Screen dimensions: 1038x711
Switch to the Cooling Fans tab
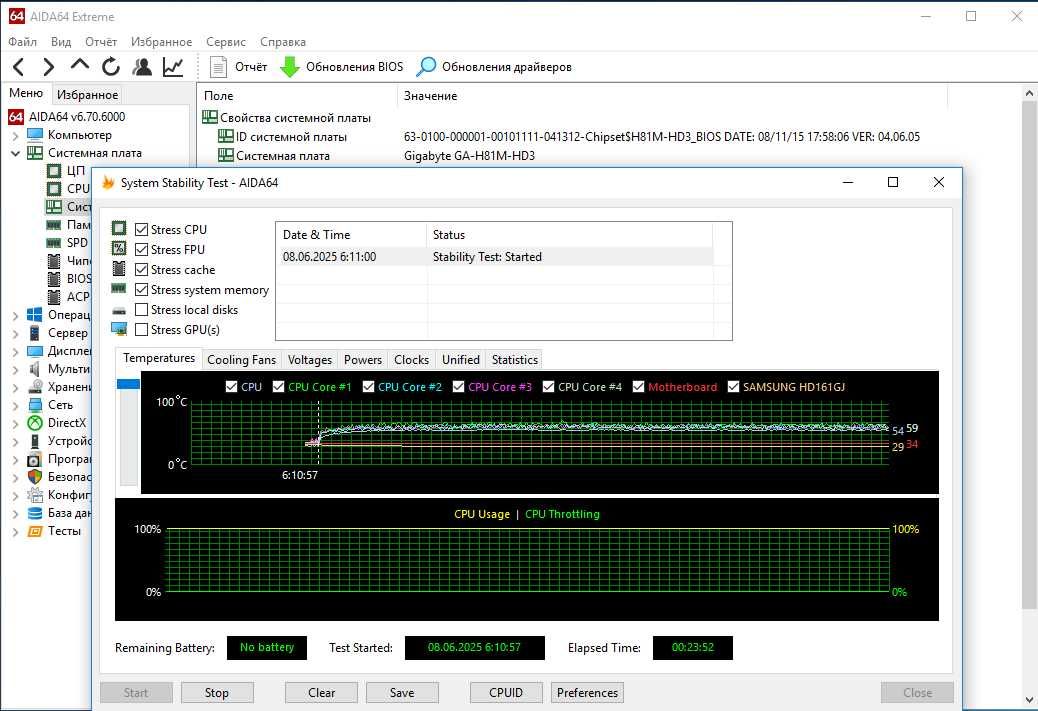pyautogui.click(x=242, y=359)
